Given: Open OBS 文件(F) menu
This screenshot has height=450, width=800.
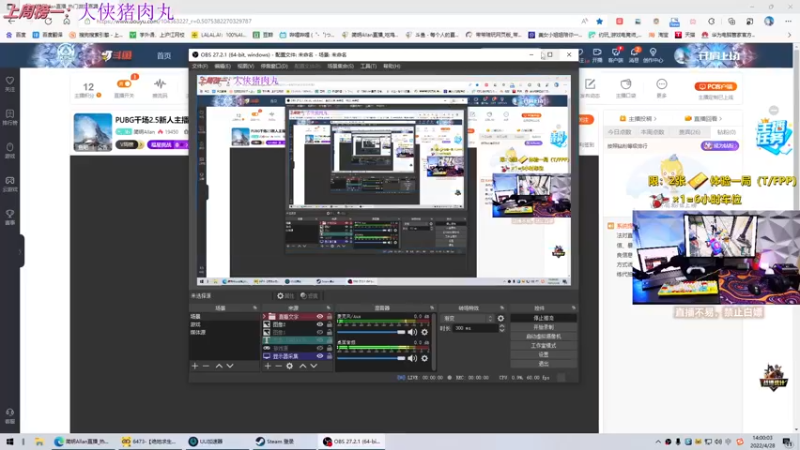Looking at the screenshot, I should 200,66.
